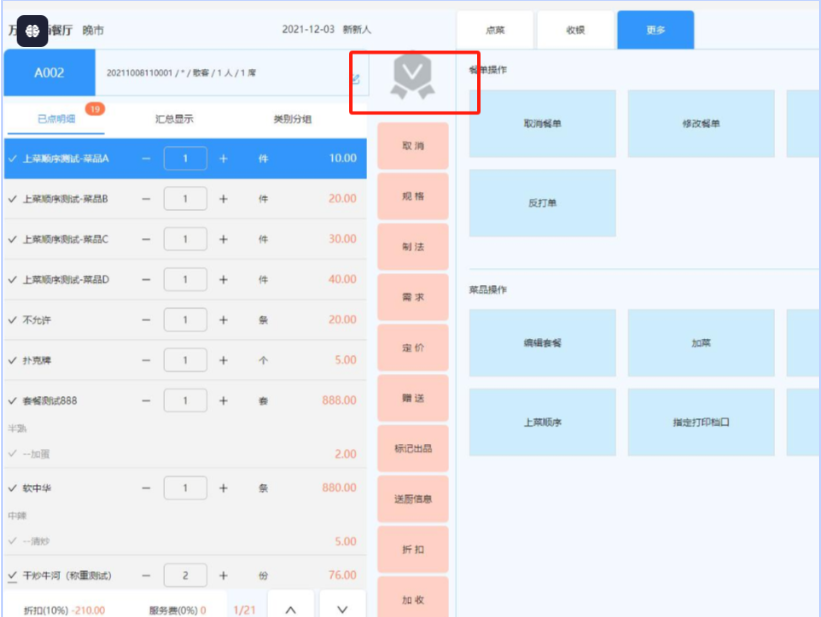This screenshot has height=617, width=821.
Task: Click minus icon on 扑克牌 row
Action: tap(146, 360)
